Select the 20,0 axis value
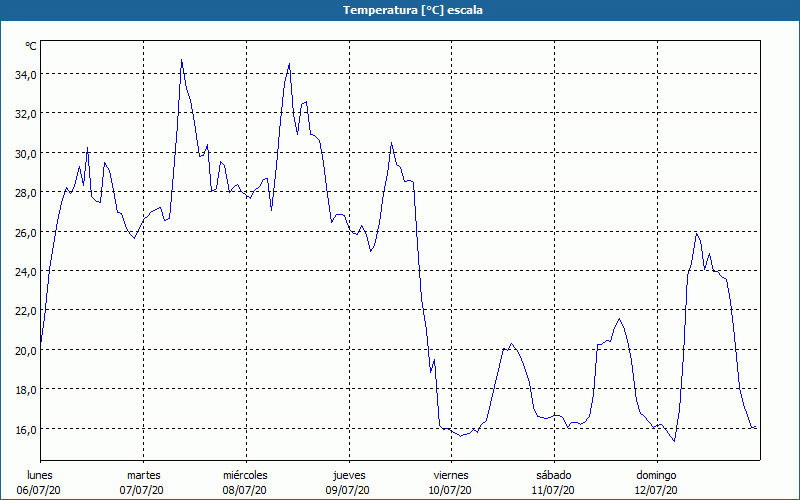Image resolution: width=800 pixels, height=500 pixels. pyautogui.click(x=26, y=351)
